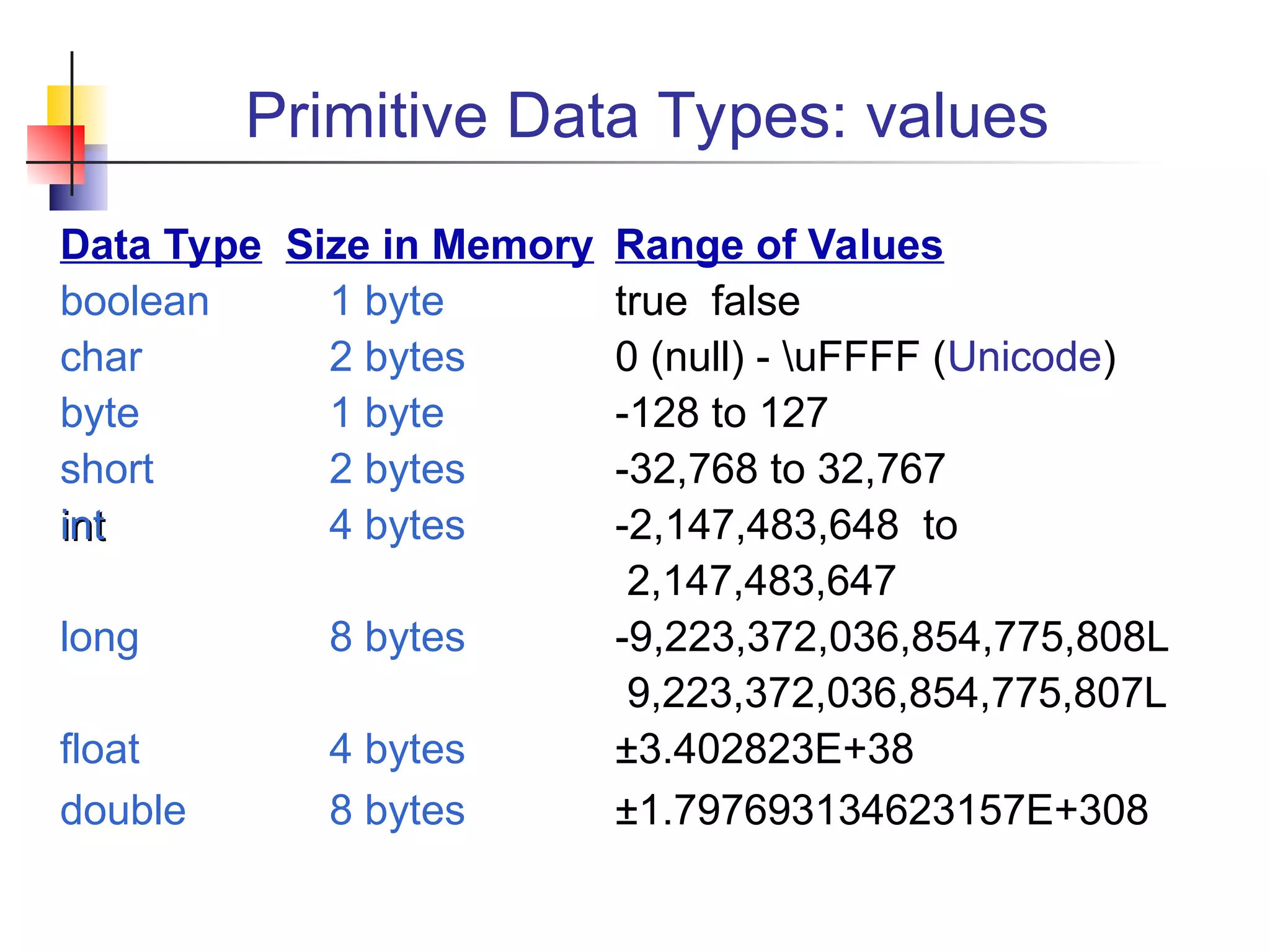Image resolution: width=1270 pixels, height=952 pixels.
Task: Follow the 'Unicode' link in char row
Action: [1024, 357]
